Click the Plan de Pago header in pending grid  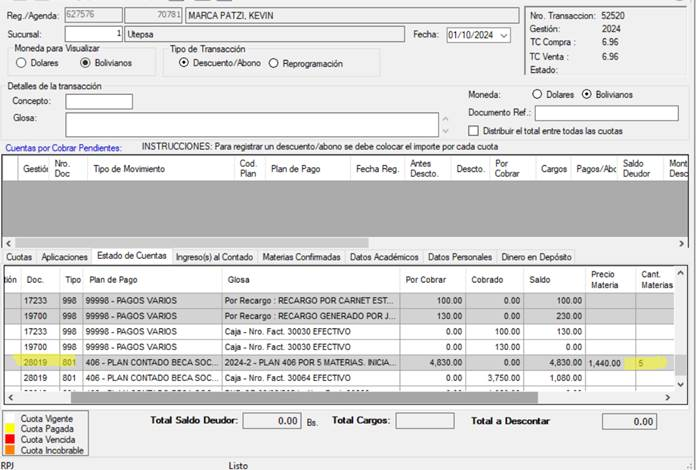308,169
